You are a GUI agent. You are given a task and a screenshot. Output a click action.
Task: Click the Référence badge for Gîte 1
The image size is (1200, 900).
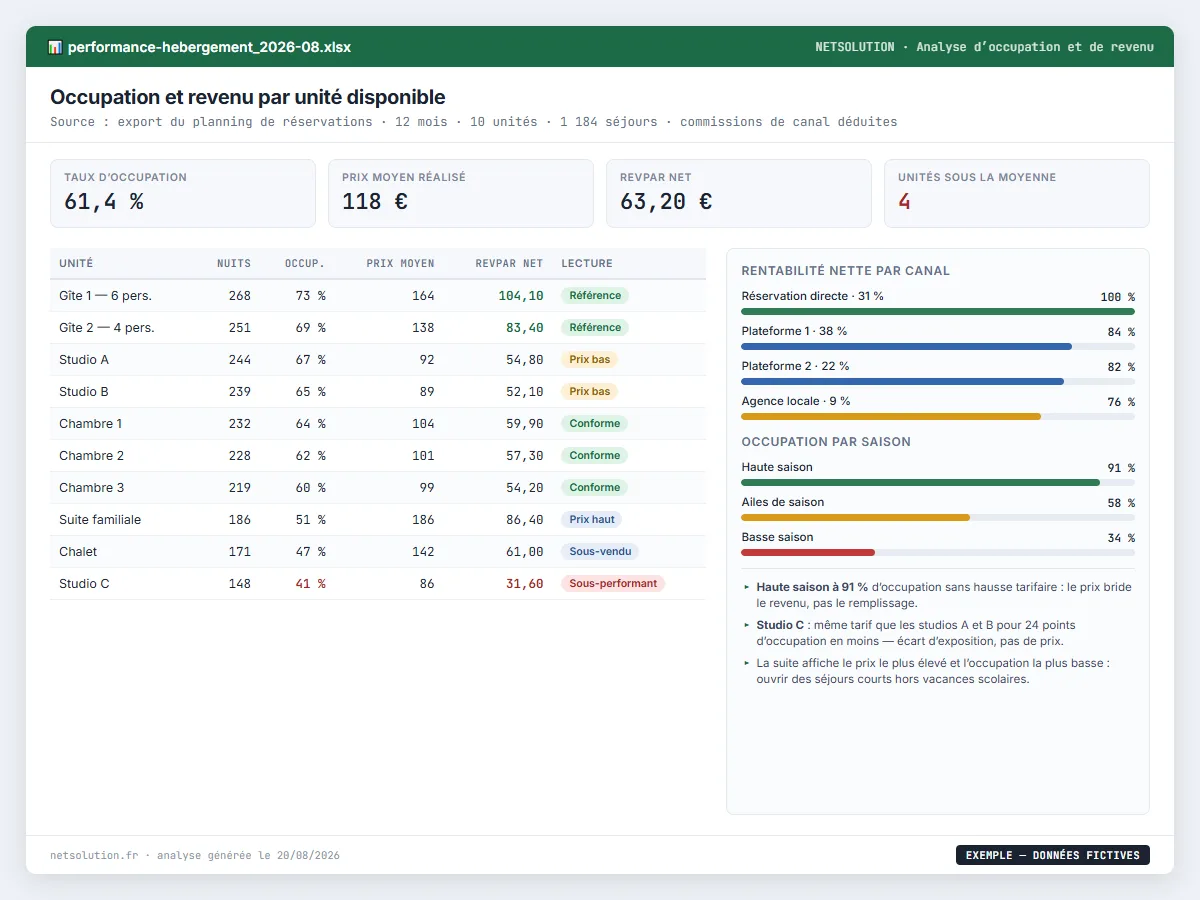[x=595, y=296]
